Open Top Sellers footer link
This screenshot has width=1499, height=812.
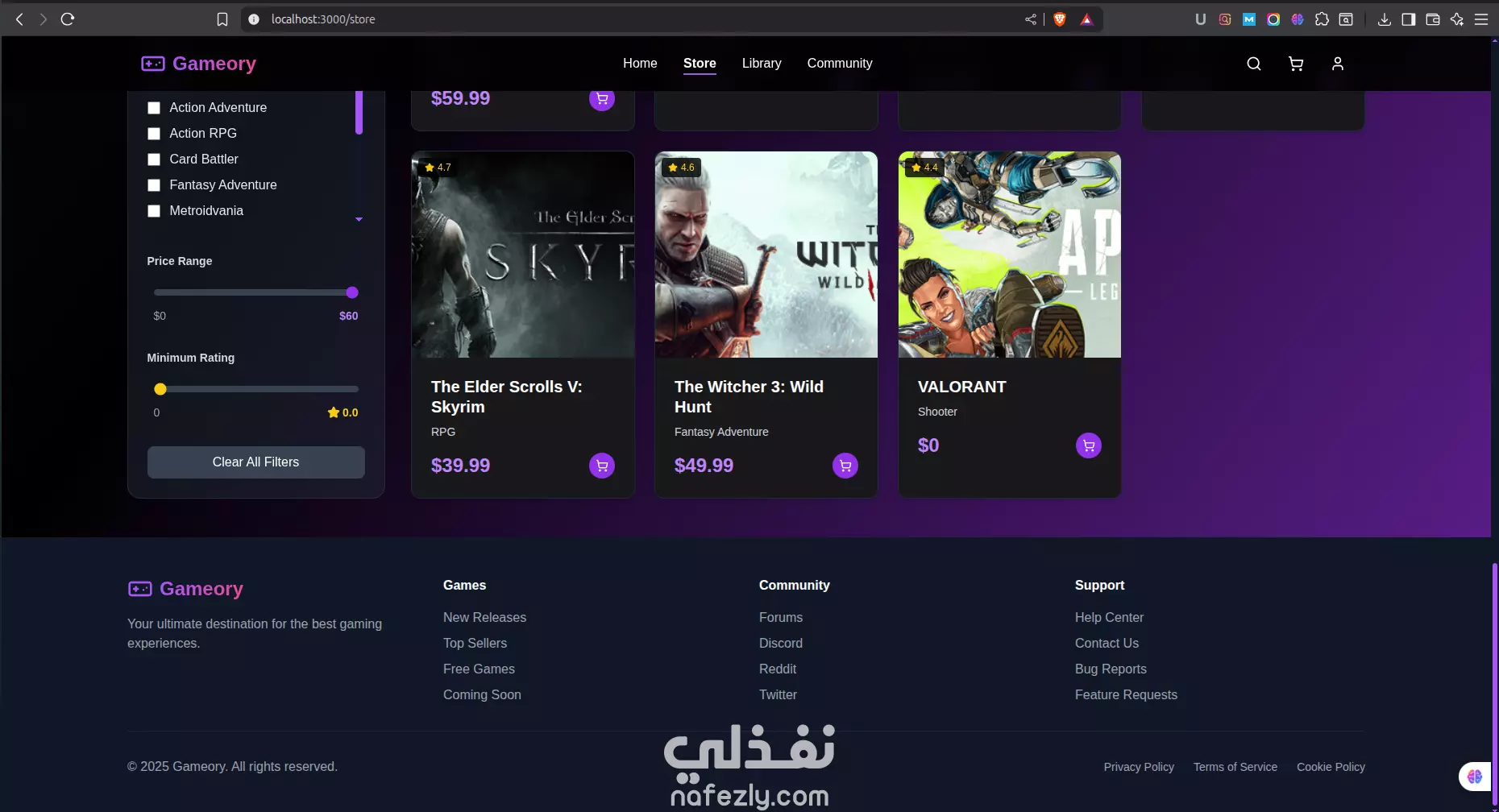coord(475,644)
